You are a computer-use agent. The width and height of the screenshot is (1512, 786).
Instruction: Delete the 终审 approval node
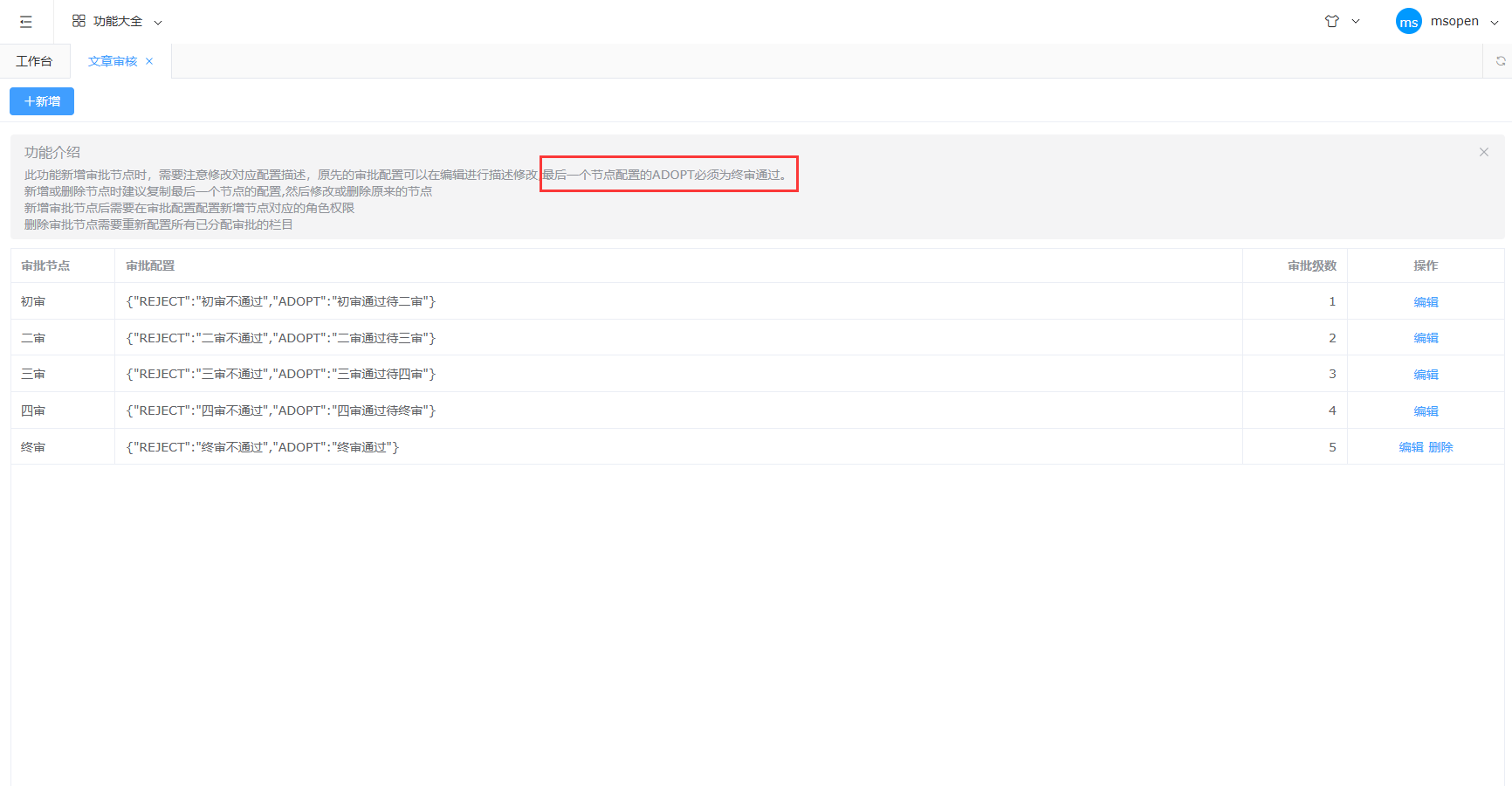1440,447
